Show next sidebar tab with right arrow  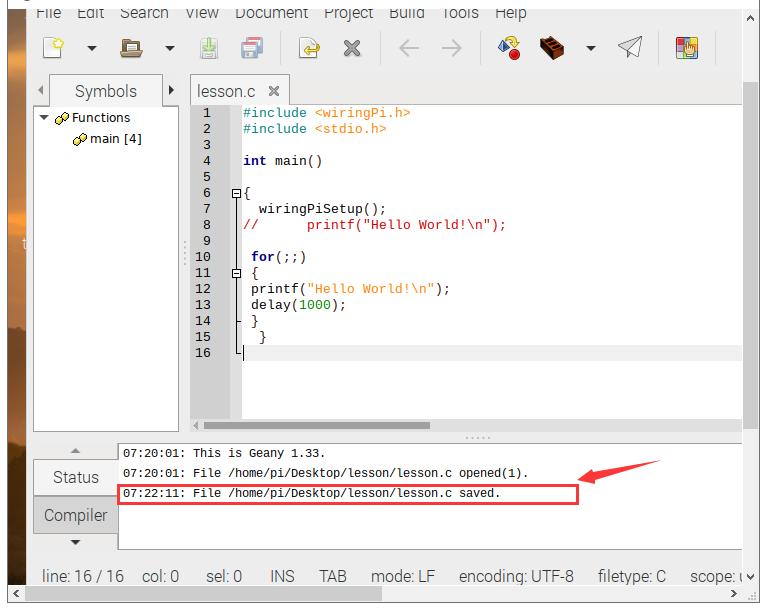pyautogui.click(x=171, y=90)
